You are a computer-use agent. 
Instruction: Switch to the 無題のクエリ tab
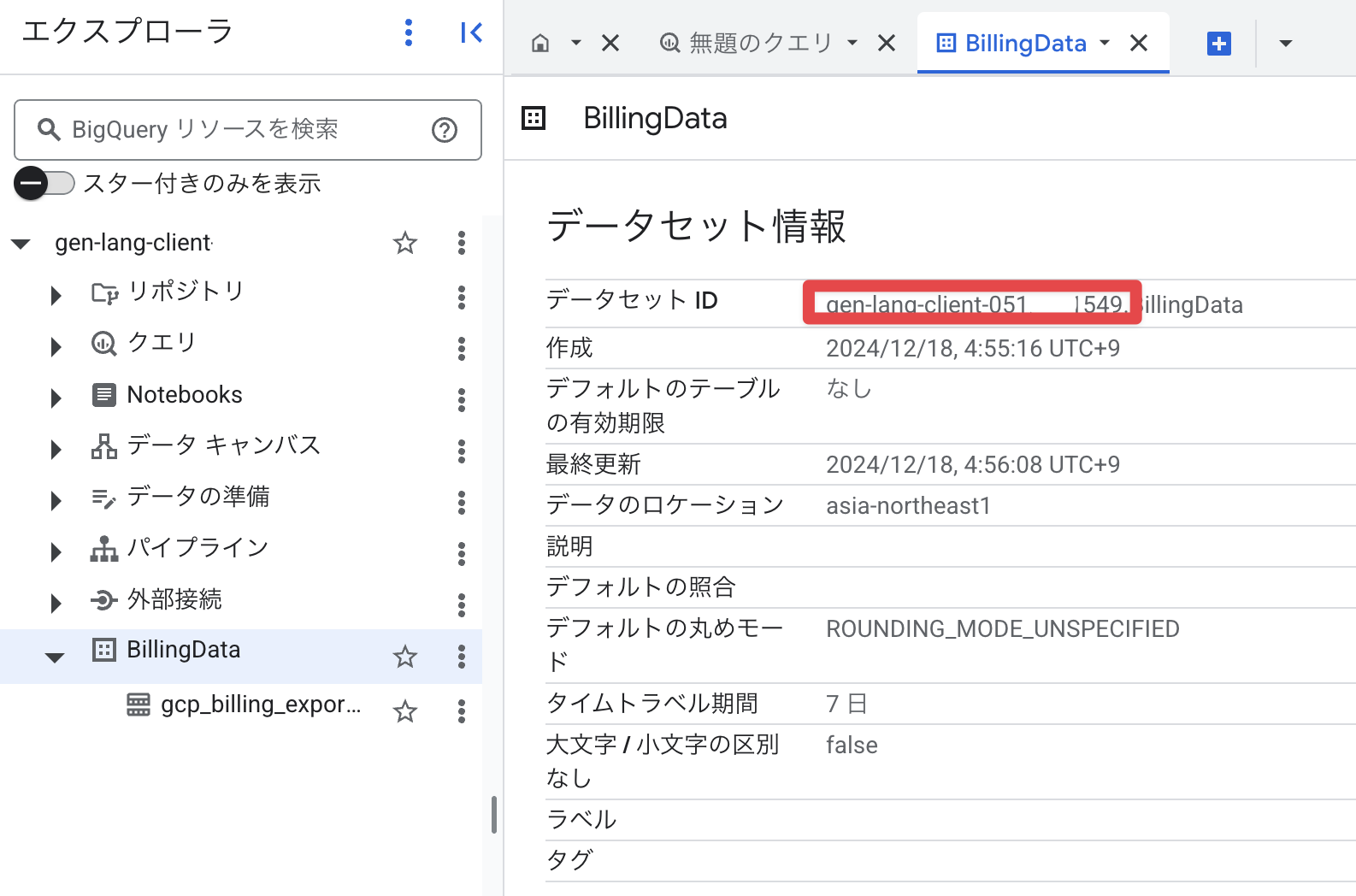click(x=760, y=43)
